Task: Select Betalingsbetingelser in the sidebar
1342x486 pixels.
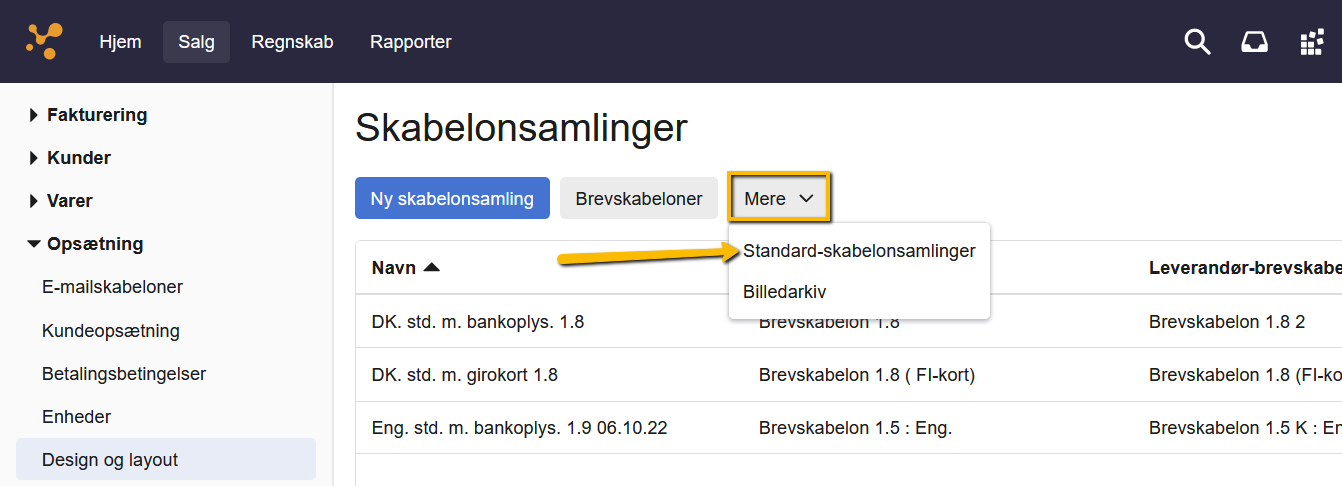Action: 124,374
